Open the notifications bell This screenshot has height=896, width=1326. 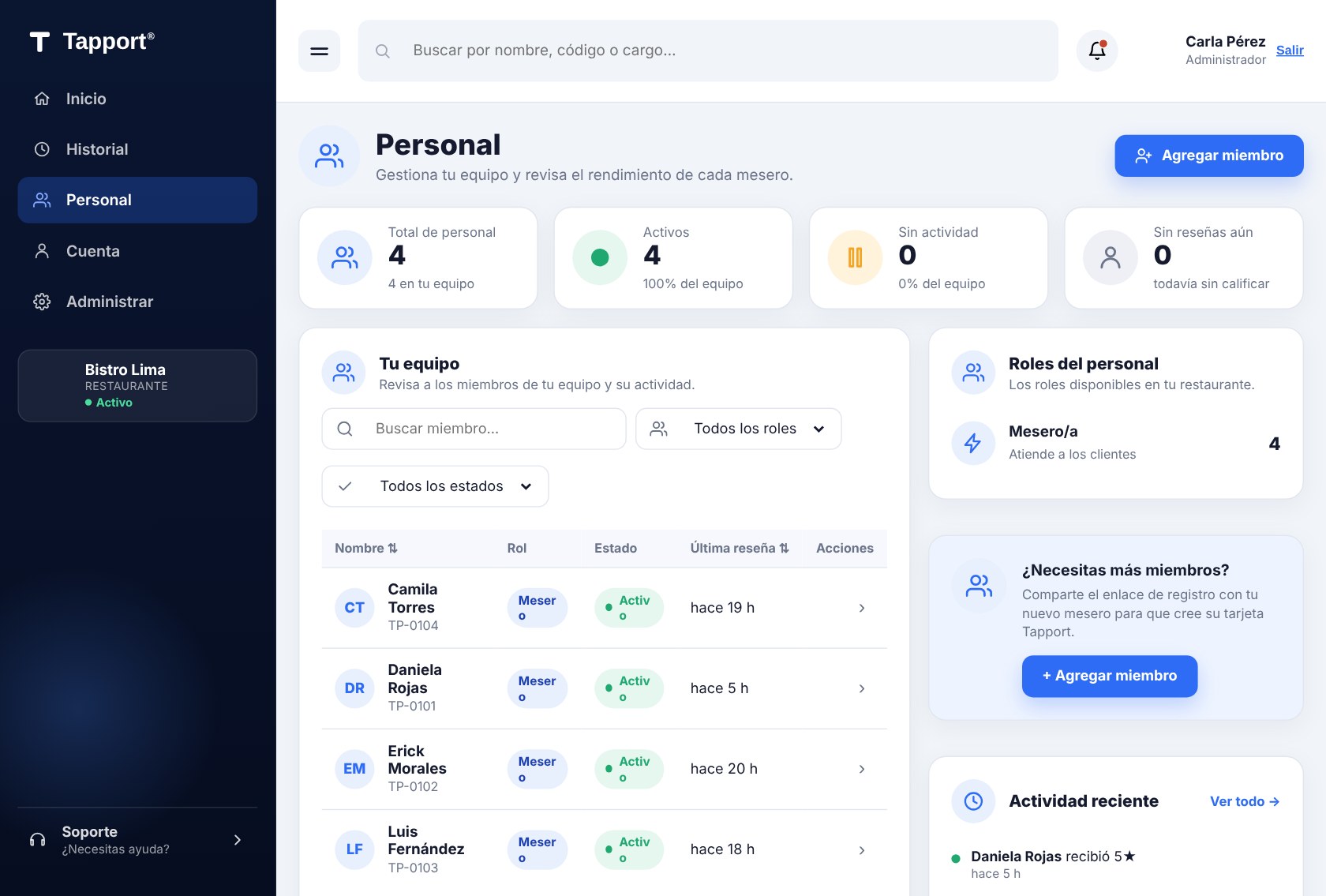pos(1097,51)
